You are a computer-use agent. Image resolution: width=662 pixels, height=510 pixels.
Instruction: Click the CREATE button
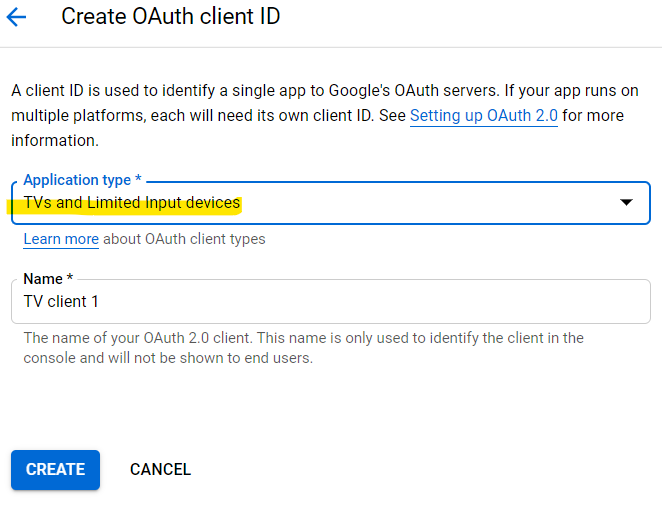click(55, 469)
